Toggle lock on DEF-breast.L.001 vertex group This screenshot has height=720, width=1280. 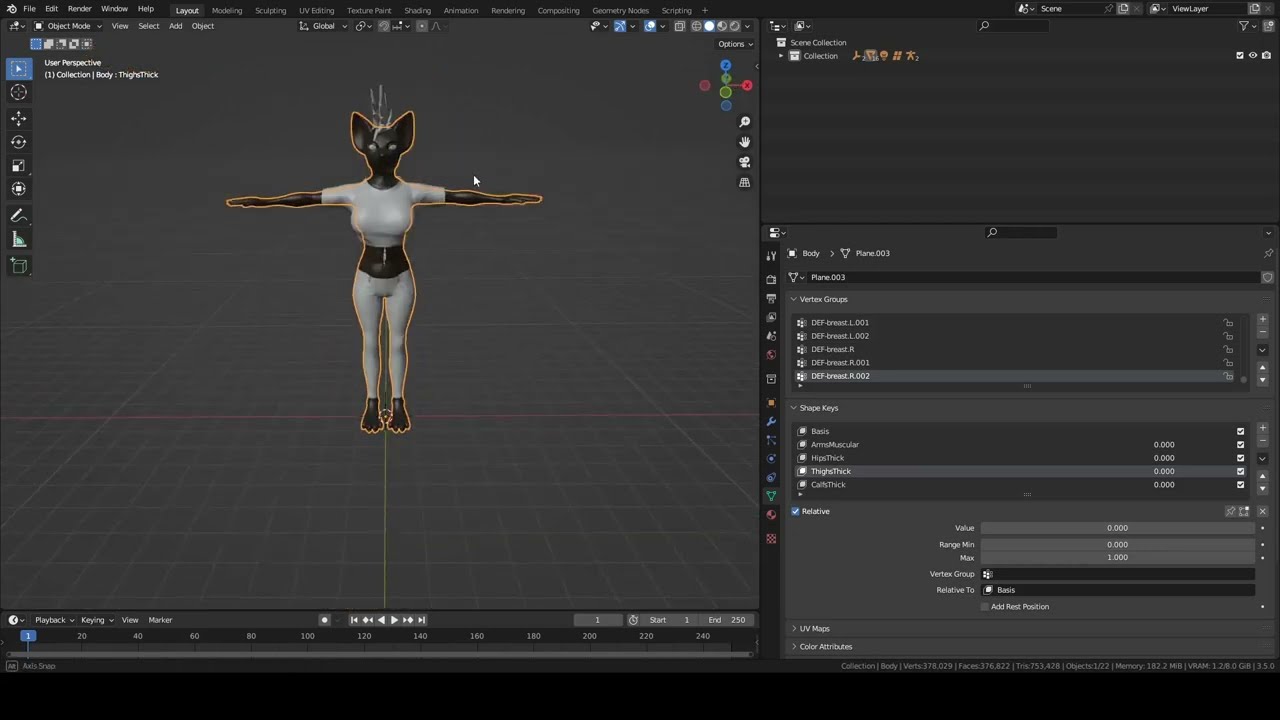pos(1228,323)
